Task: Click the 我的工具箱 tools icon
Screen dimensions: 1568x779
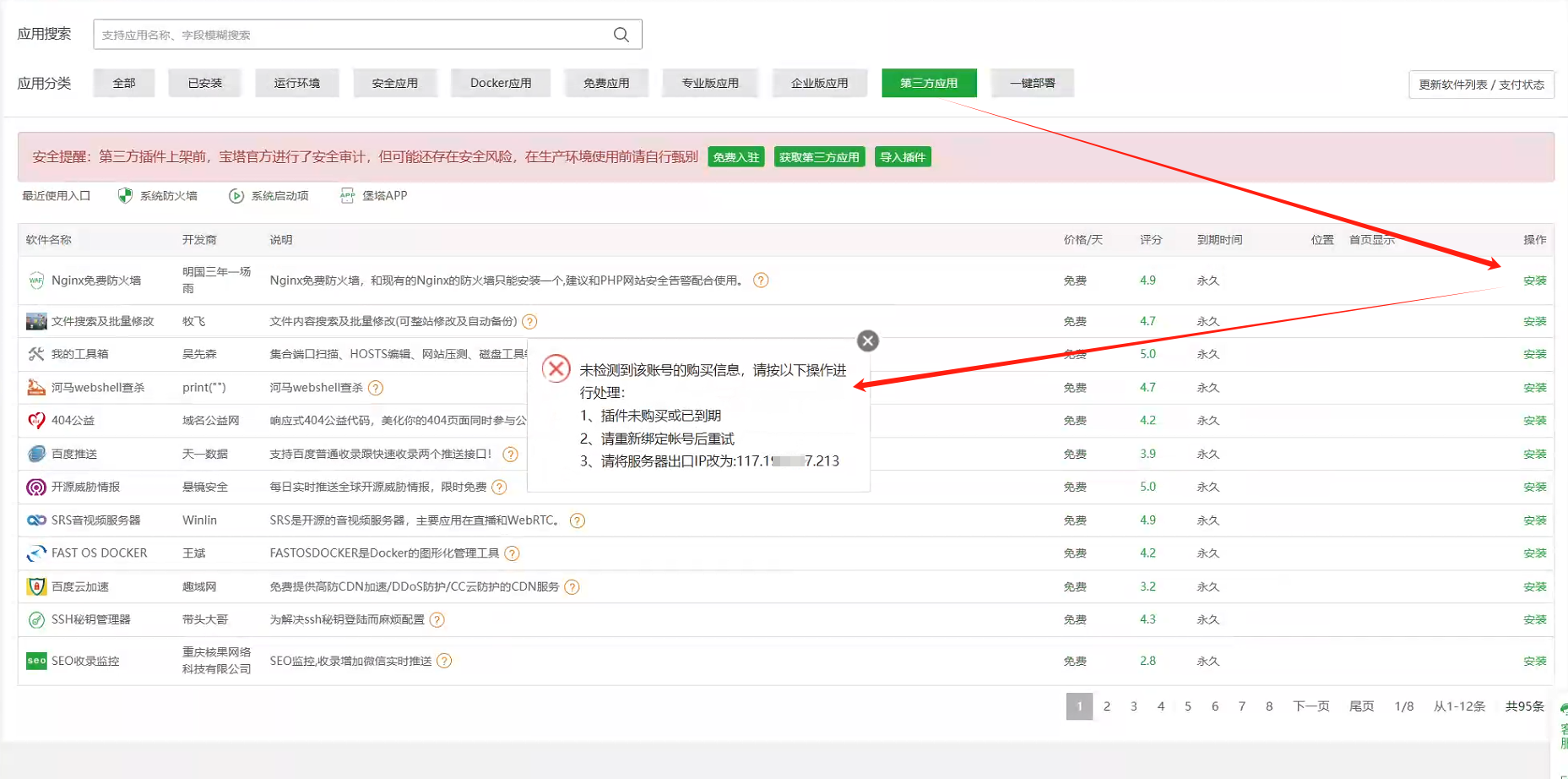Action: tap(36, 354)
